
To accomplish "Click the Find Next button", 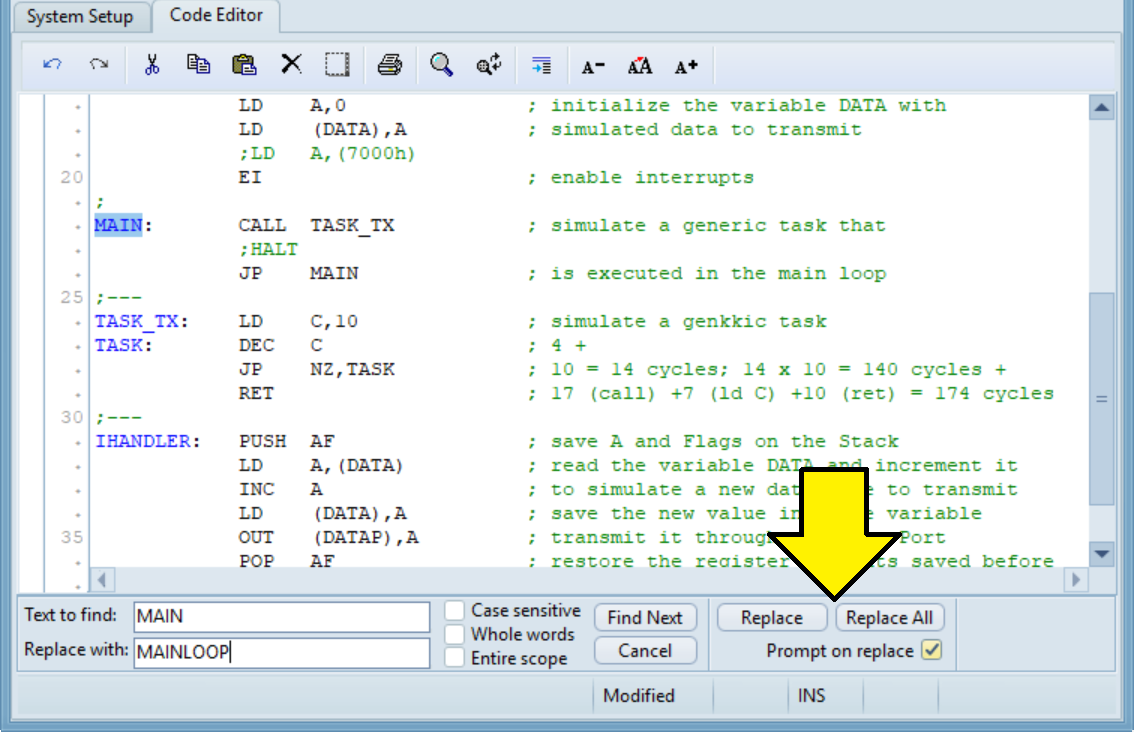I will [x=645, y=618].
